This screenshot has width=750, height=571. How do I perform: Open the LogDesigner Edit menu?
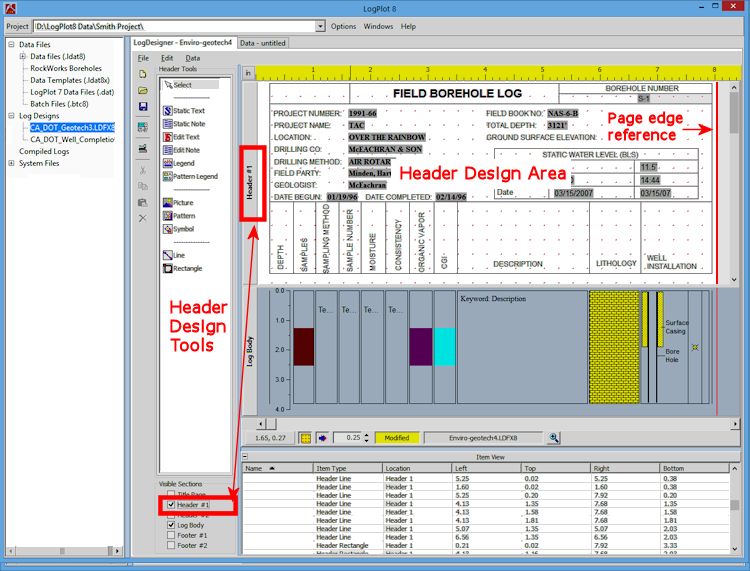coord(167,58)
